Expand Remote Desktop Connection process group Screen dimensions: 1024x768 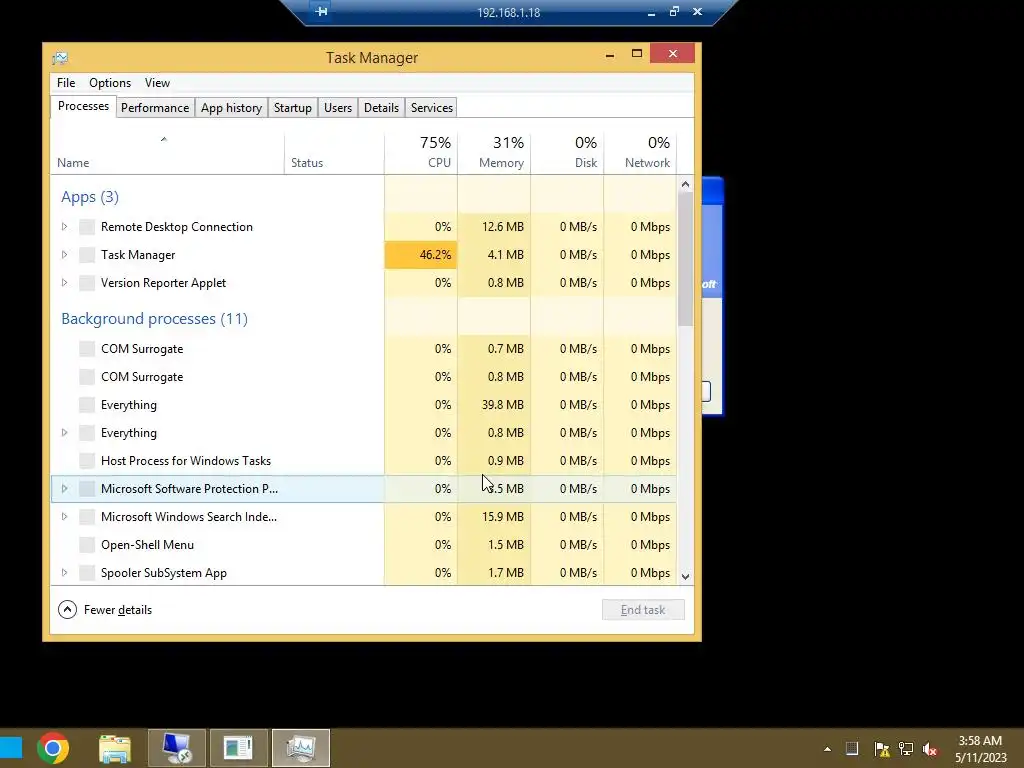click(x=64, y=227)
